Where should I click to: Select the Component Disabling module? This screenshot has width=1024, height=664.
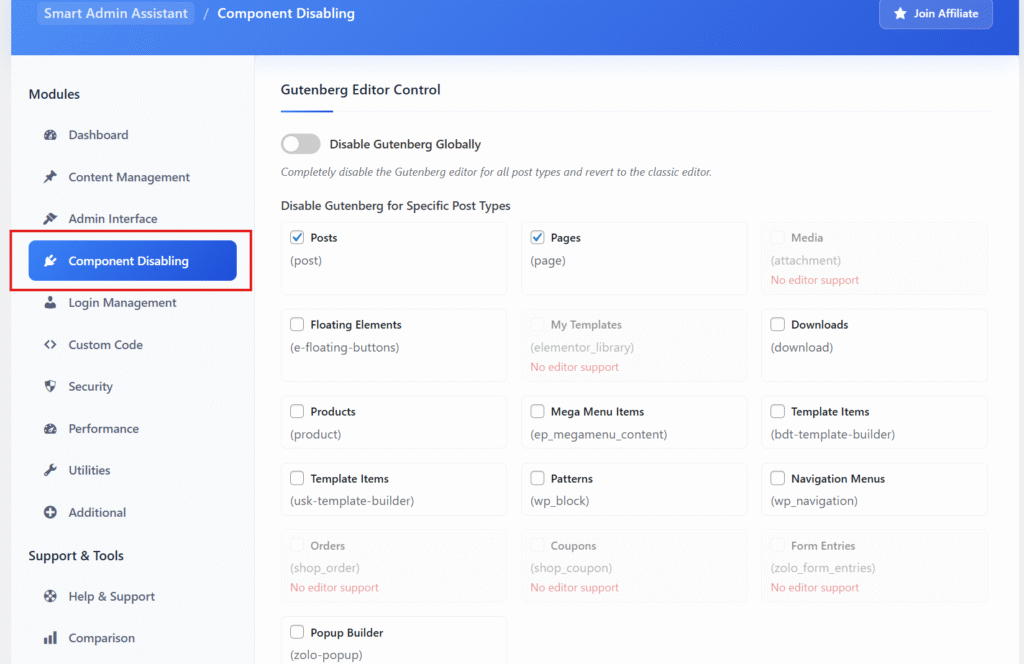(x=133, y=261)
